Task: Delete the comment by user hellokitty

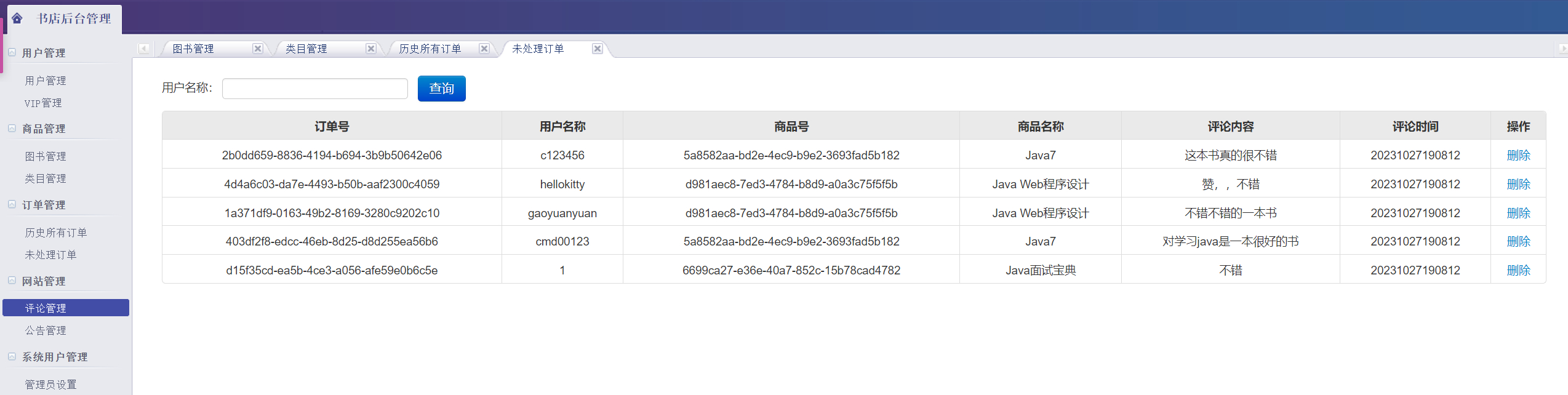Action: tap(1518, 184)
